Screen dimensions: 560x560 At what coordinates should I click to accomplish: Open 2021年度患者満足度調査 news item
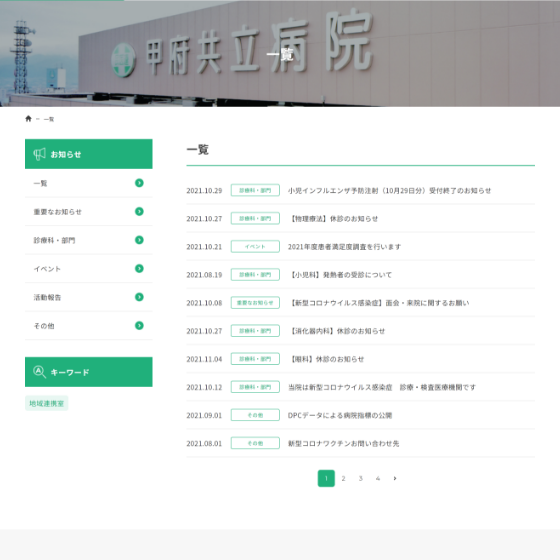click(x=344, y=247)
